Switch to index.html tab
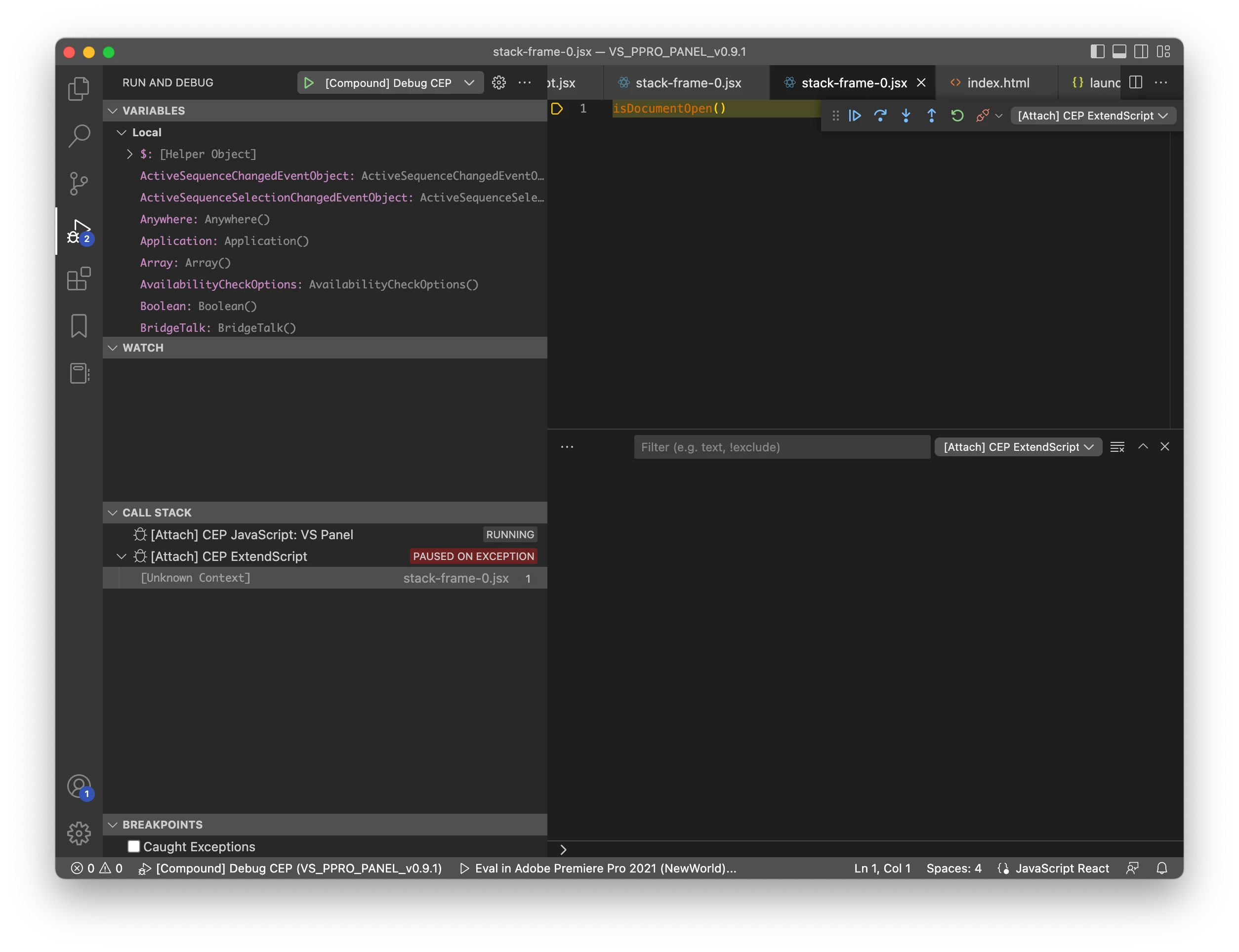This screenshot has height=952, width=1239. [997, 83]
